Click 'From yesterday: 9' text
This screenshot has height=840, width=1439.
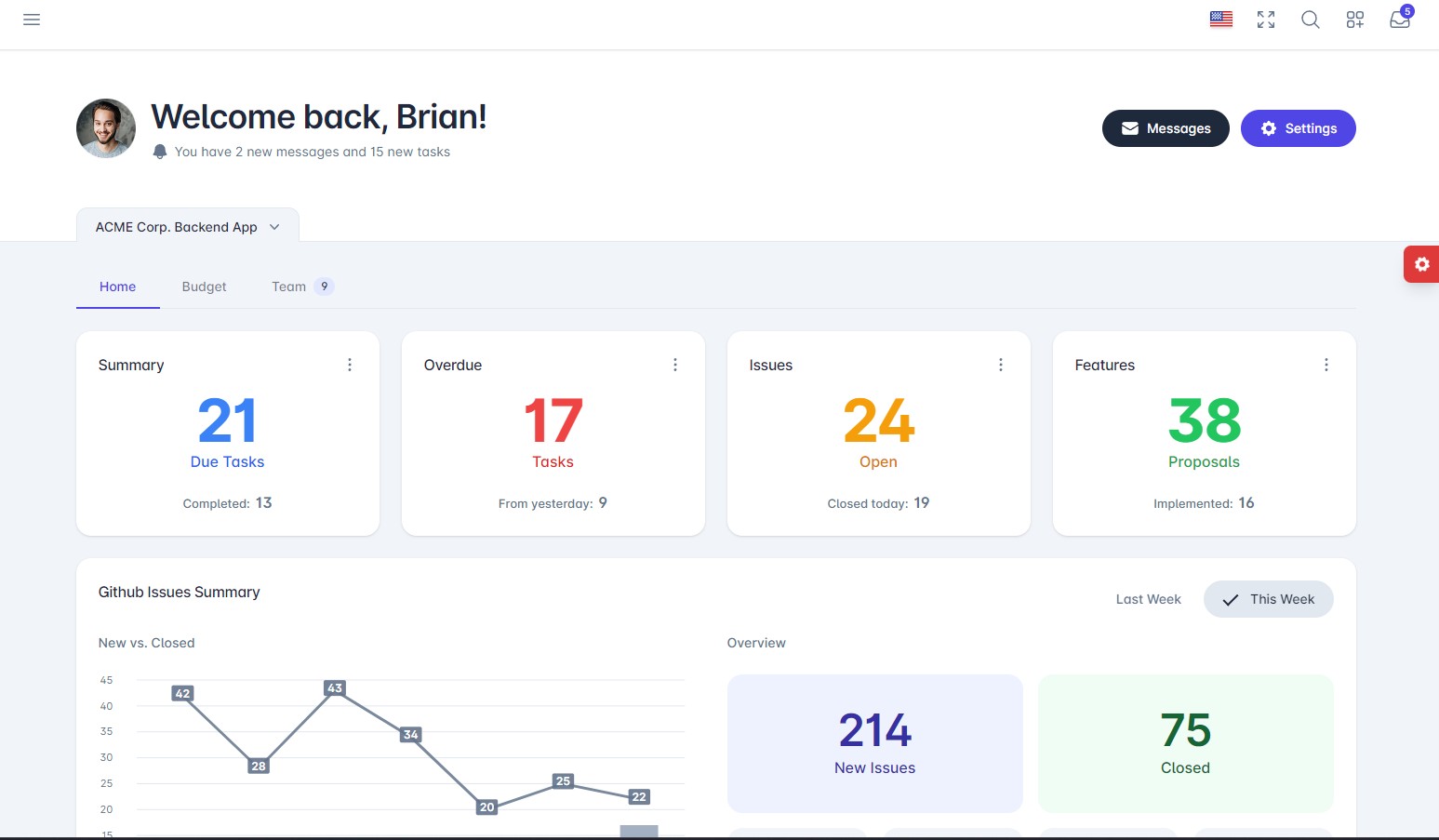(x=553, y=503)
